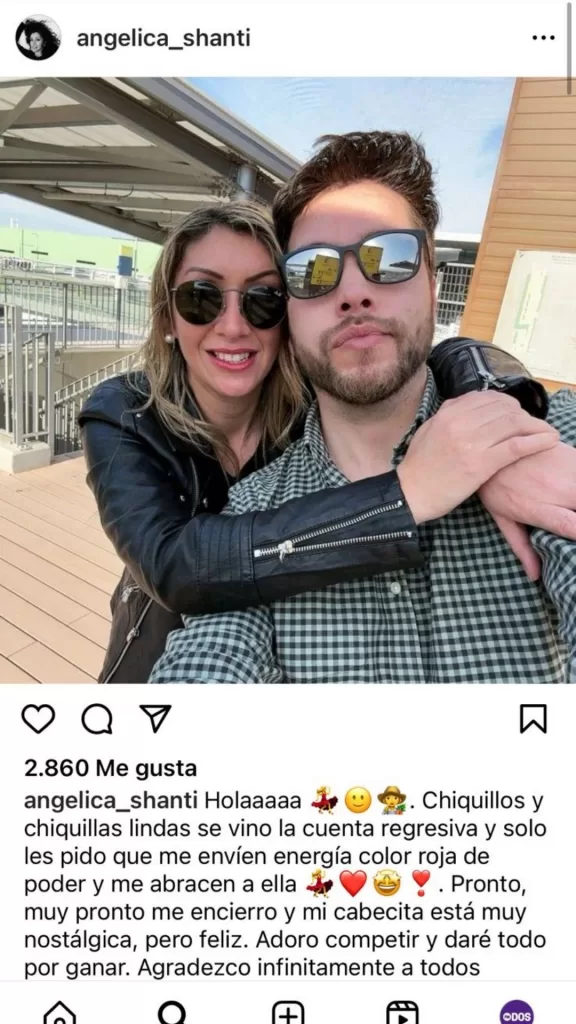View the 2.860 Me gusta likes list

[110, 769]
